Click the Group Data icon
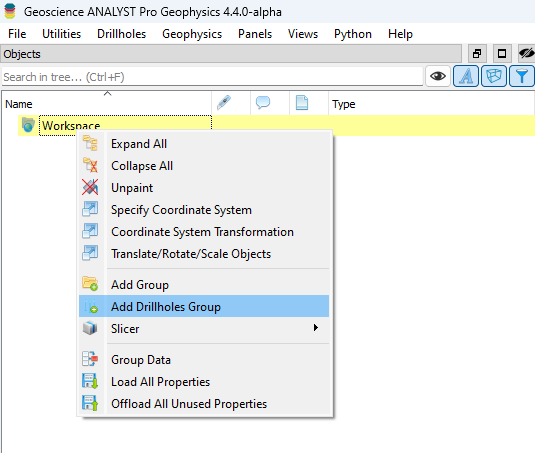This screenshot has width=535, height=453. (x=90, y=359)
